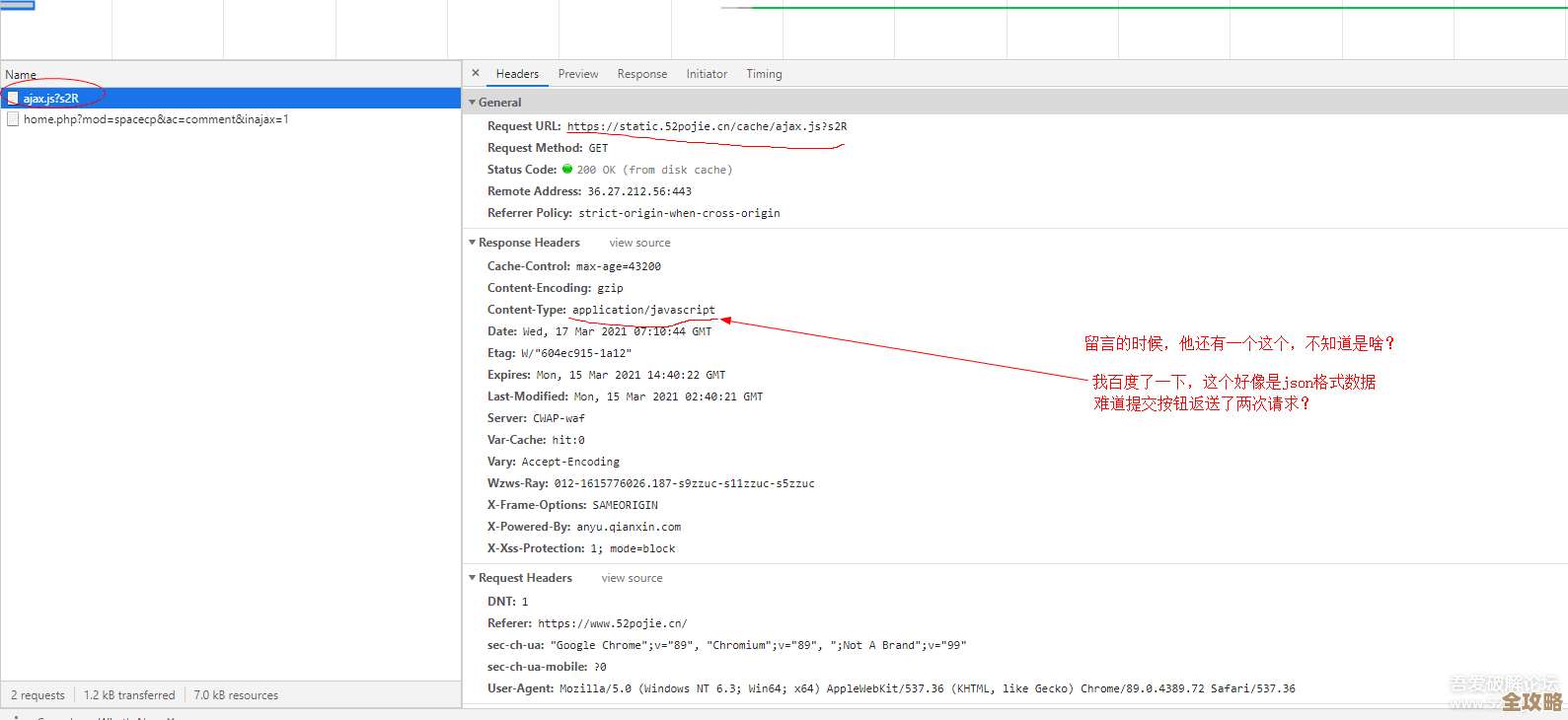Viewport: 1568px width, 720px height.
Task: View source of Request Headers
Action: click(x=632, y=578)
